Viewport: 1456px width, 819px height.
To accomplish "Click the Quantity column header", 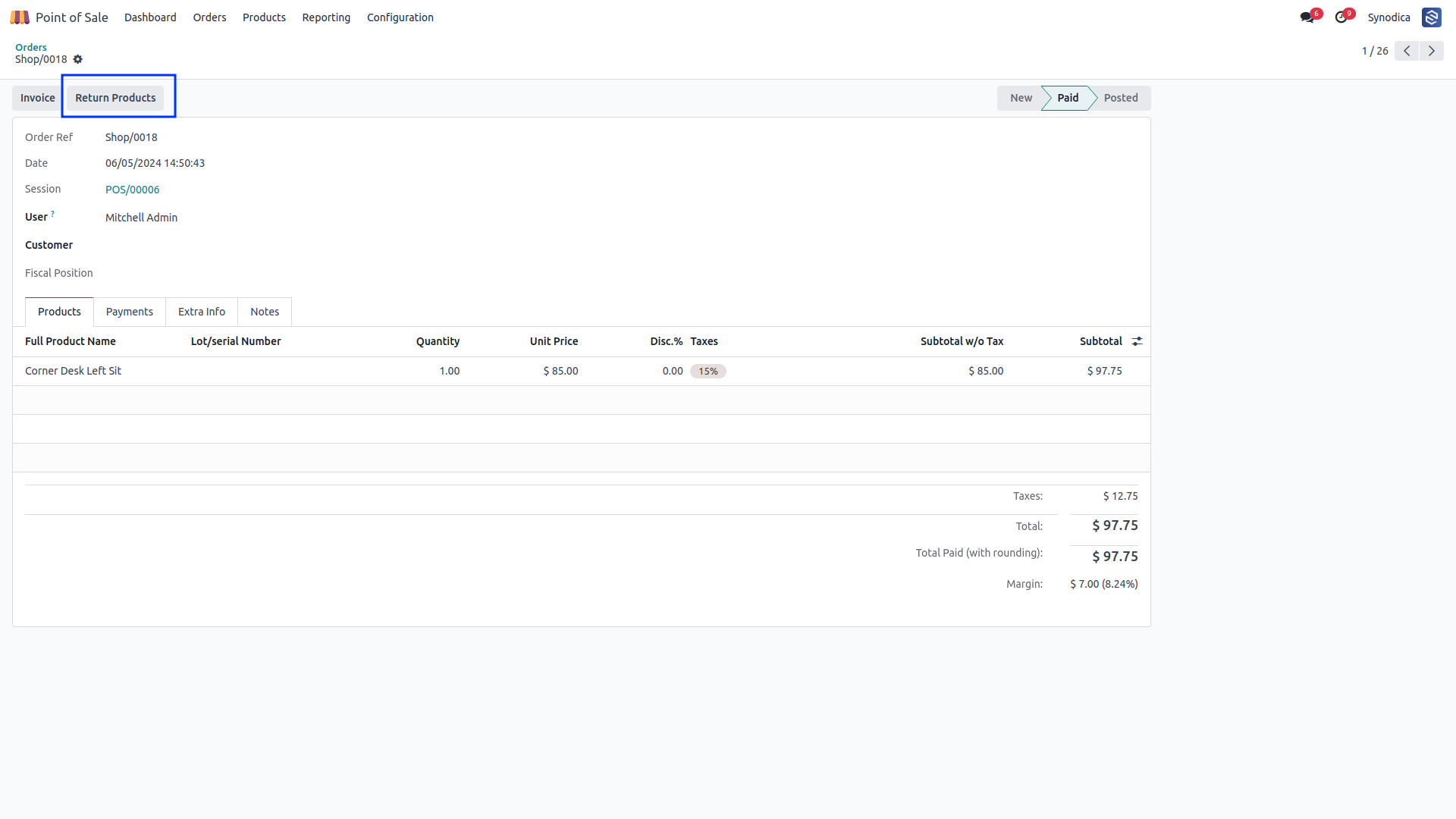I will pos(438,341).
